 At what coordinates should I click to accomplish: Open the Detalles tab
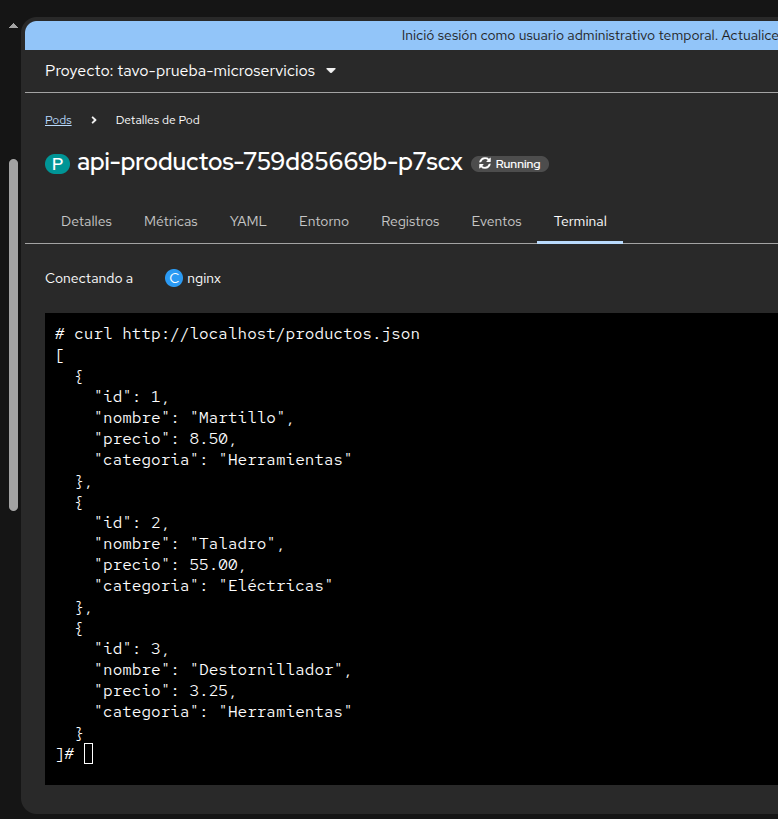pos(86,221)
